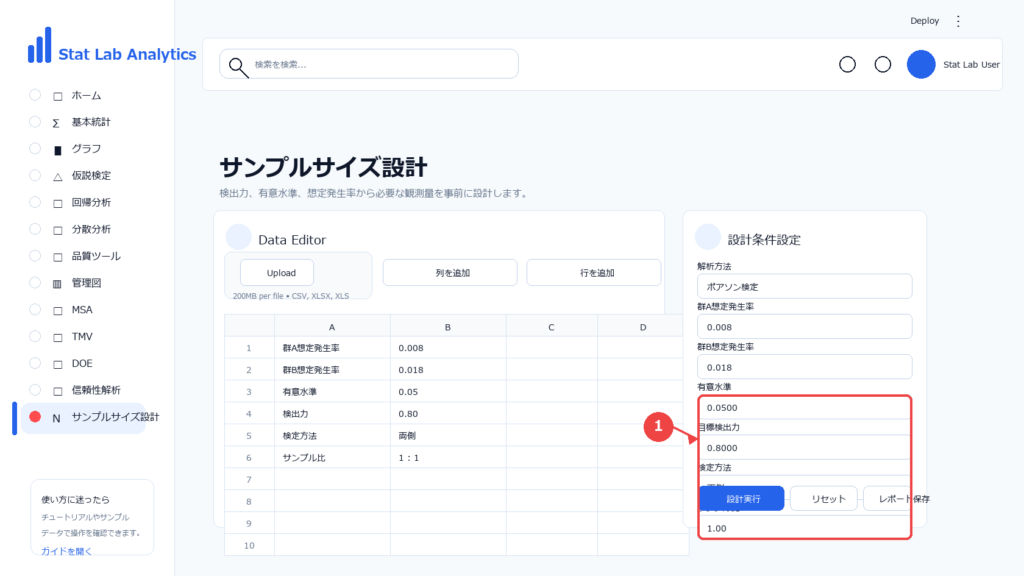This screenshot has height=576, width=1024.
Task: Click the TMV square icon
Action: [x=57, y=337]
